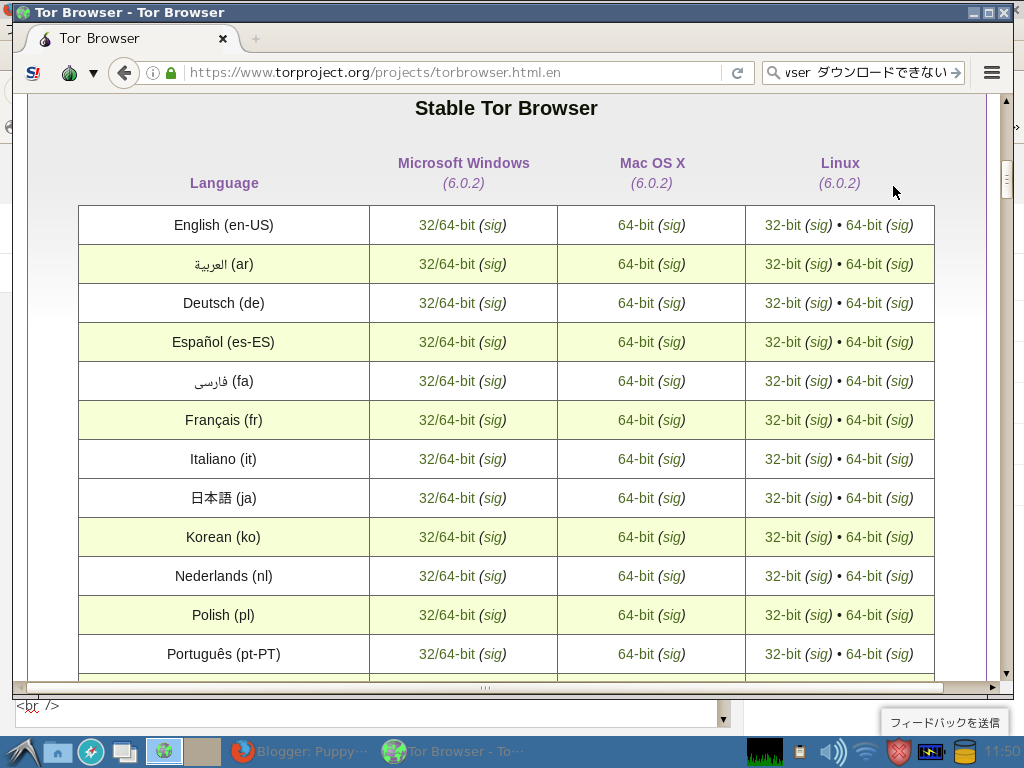Screen dimensions: 1024x768
Task: Show site information via the info icon
Action: click(x=153, y=73)
